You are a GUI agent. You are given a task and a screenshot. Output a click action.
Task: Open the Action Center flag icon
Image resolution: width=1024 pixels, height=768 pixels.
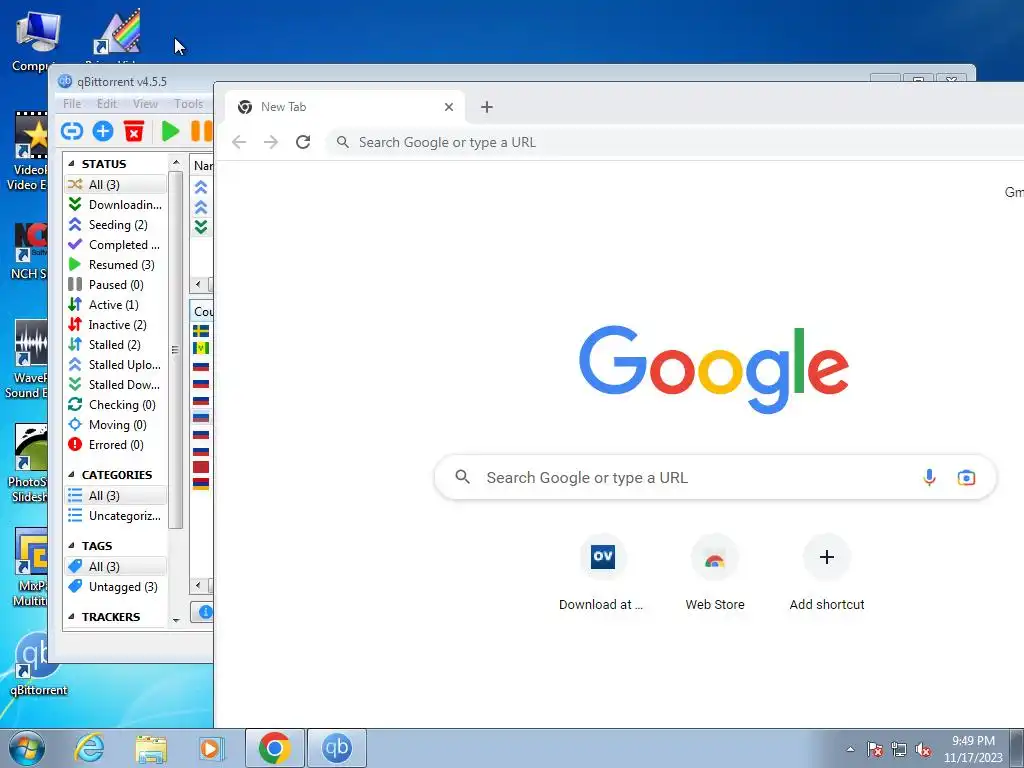pyautogui.click(x=875, y=749)
